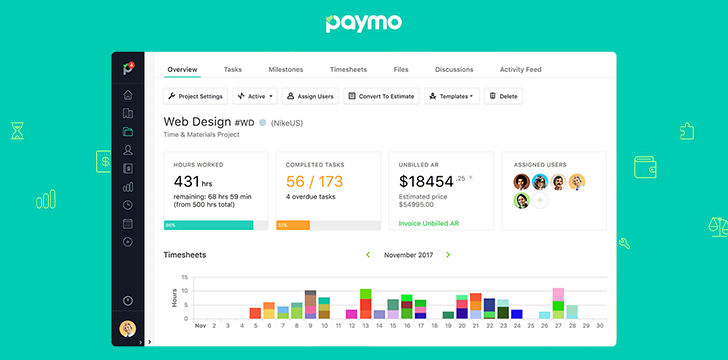Click the green-background assigned user avatar
Viewport: 728px width, 360px height.
coord(521,201)
